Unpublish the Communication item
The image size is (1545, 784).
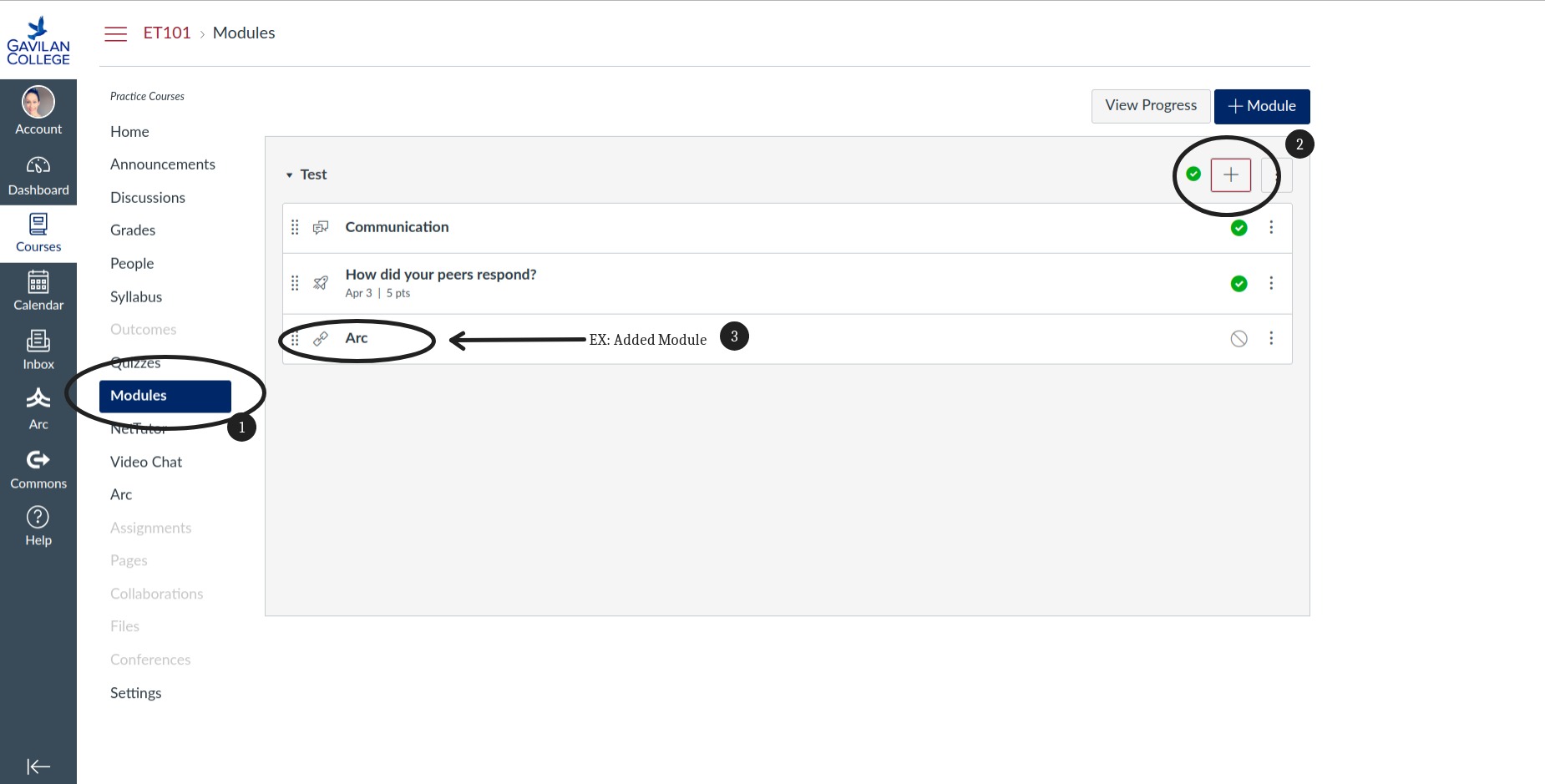1239,228
